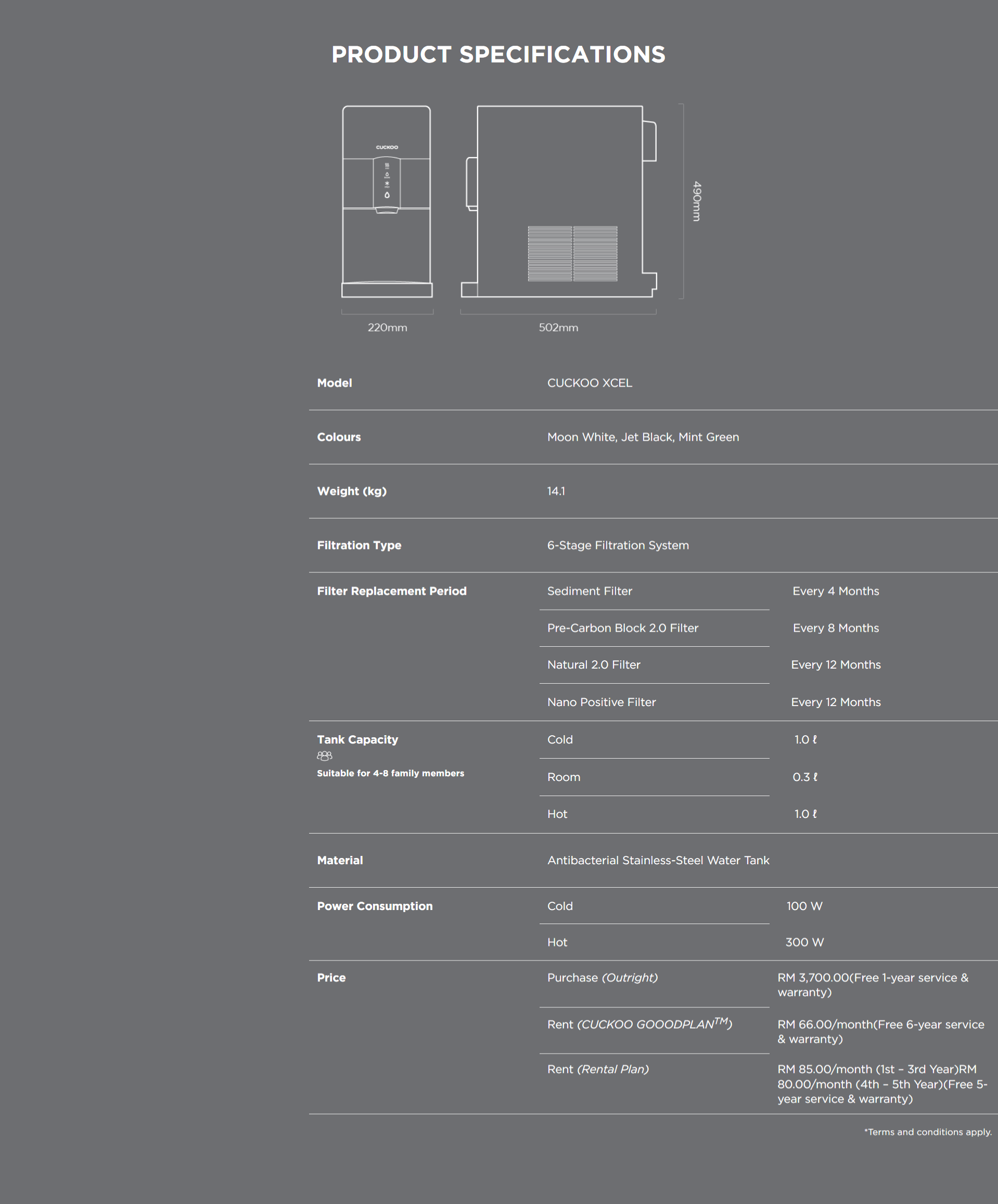Click the Tank Capacity label
This screenshot has width=998, height=1204.
click(x=357, y=739)
